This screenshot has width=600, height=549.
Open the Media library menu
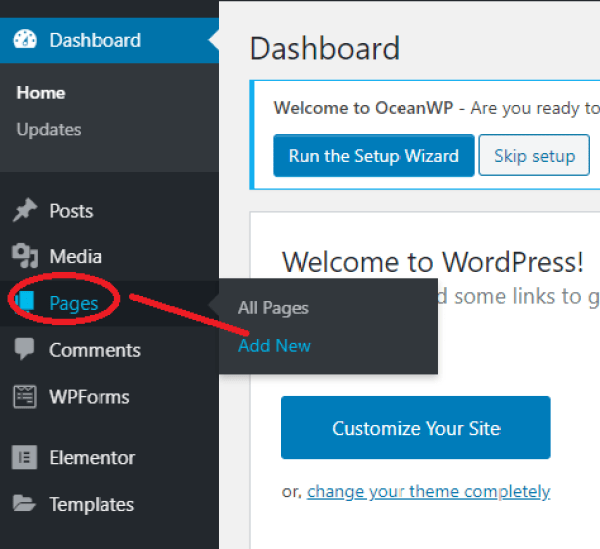[109, 256]
